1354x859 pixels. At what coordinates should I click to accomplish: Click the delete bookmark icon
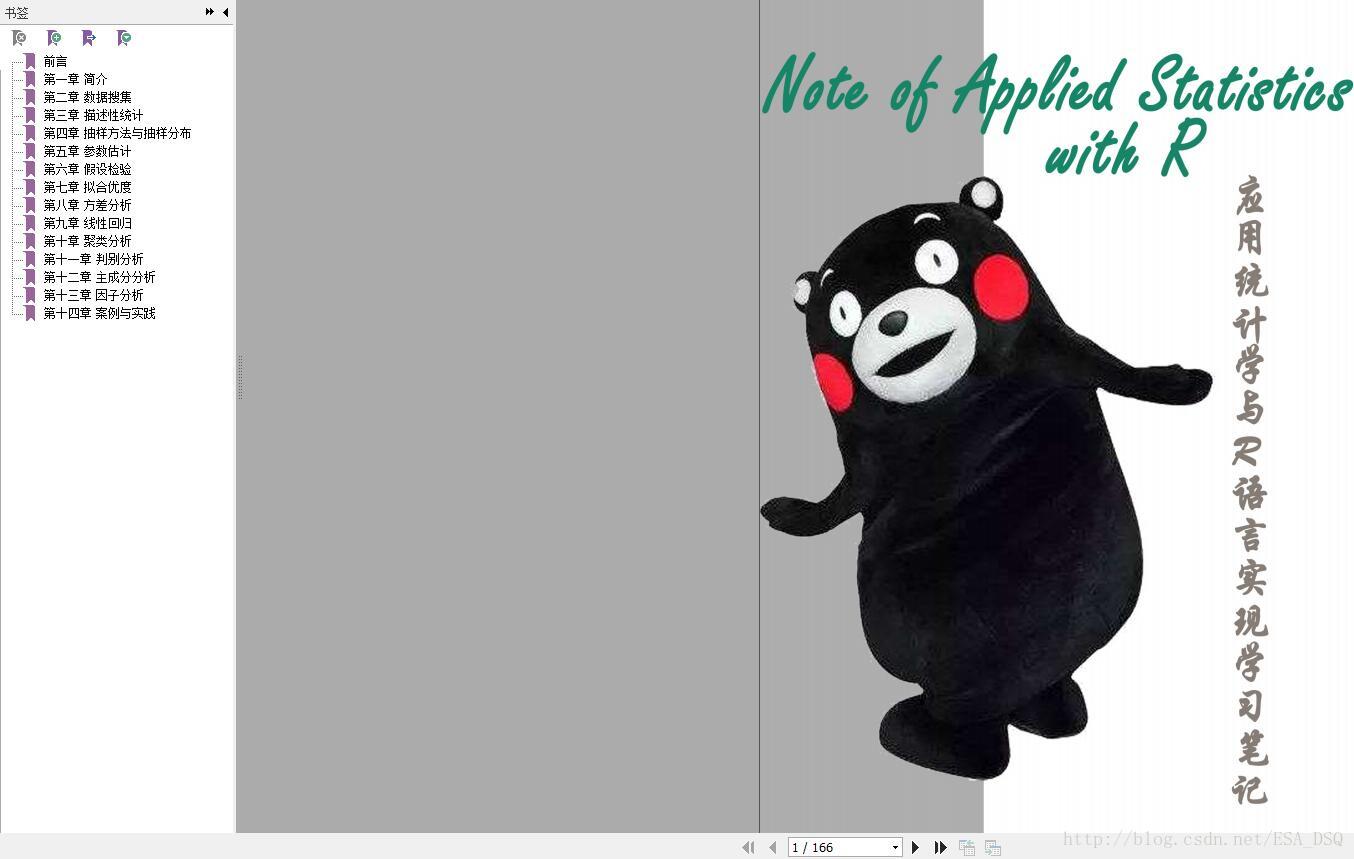pos(19,38)
